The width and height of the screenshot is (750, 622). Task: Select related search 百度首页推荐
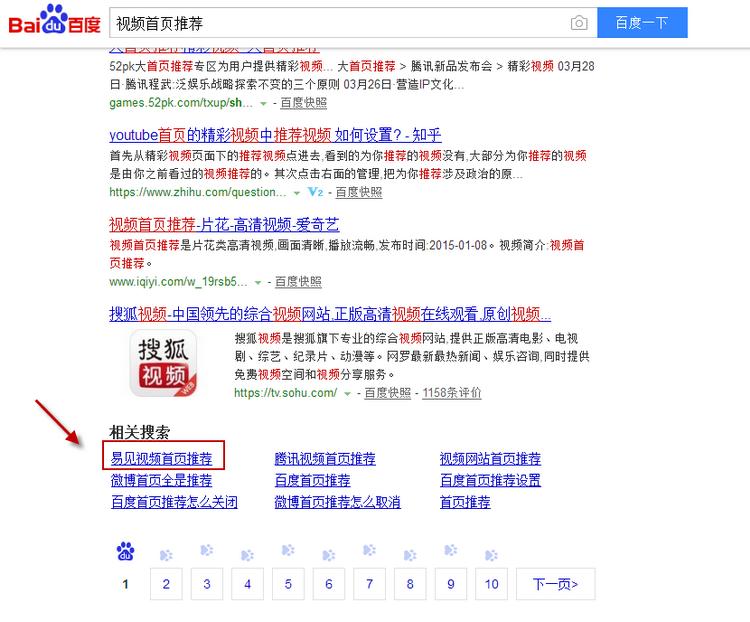coord(312,480)
